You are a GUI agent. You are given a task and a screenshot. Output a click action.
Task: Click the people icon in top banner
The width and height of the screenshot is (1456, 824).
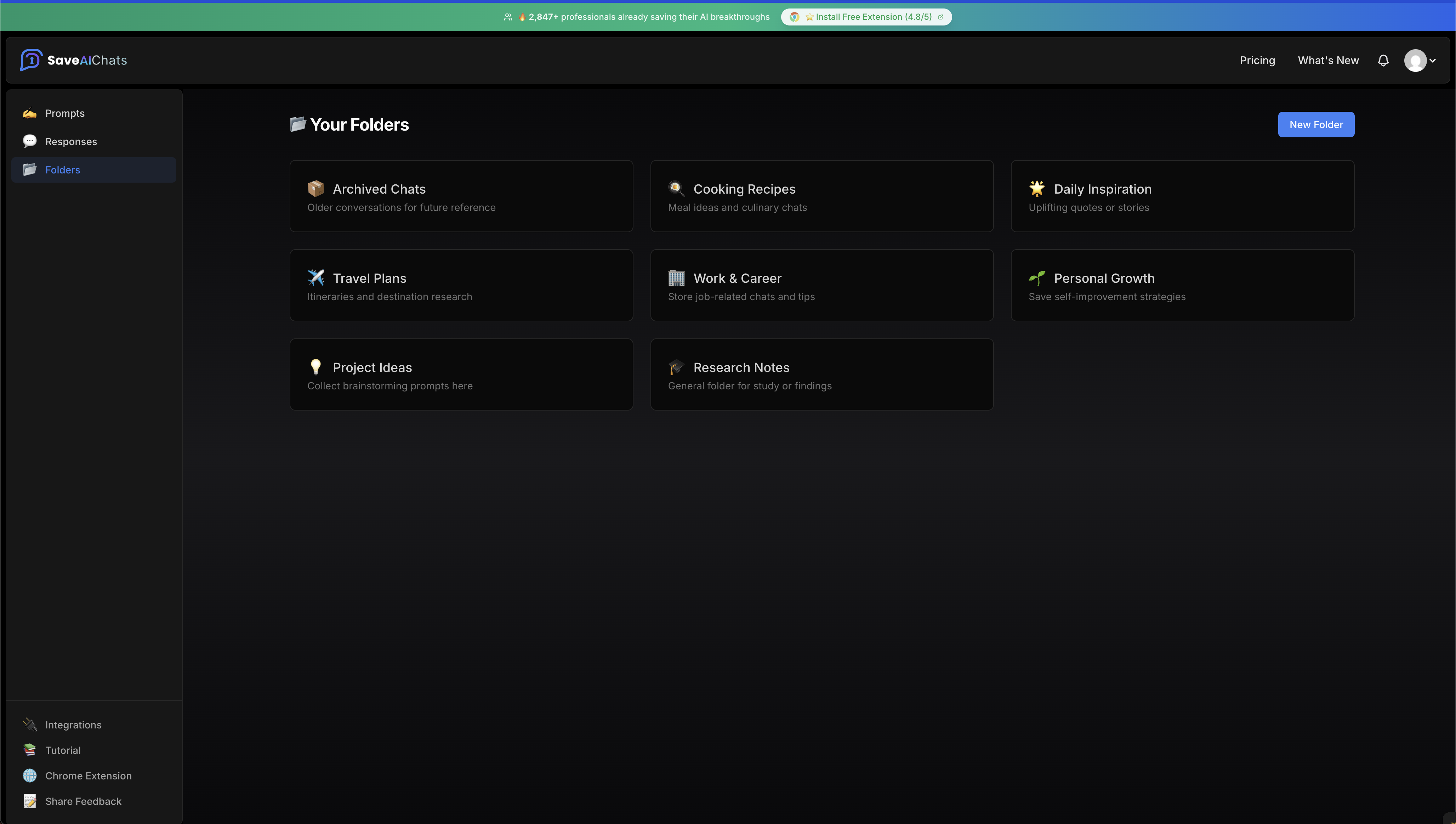(508, 17)
